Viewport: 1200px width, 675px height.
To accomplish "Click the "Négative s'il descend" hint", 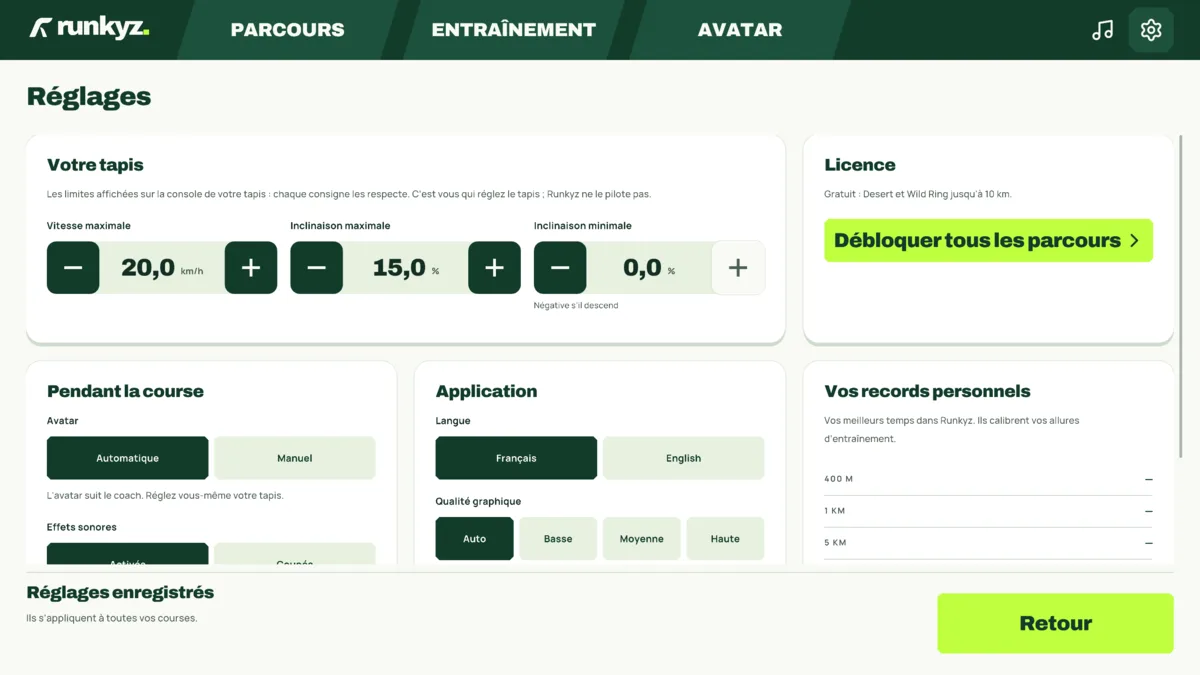I will tap(576, 306).
